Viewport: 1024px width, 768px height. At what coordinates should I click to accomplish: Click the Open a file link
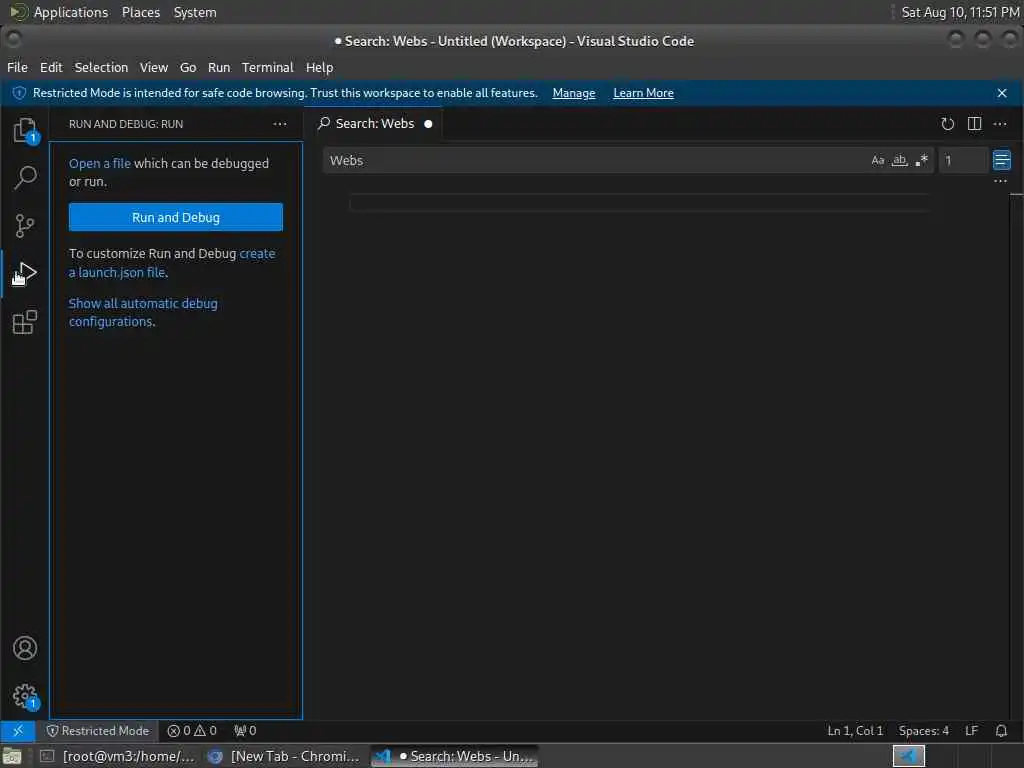coord(100,163)
